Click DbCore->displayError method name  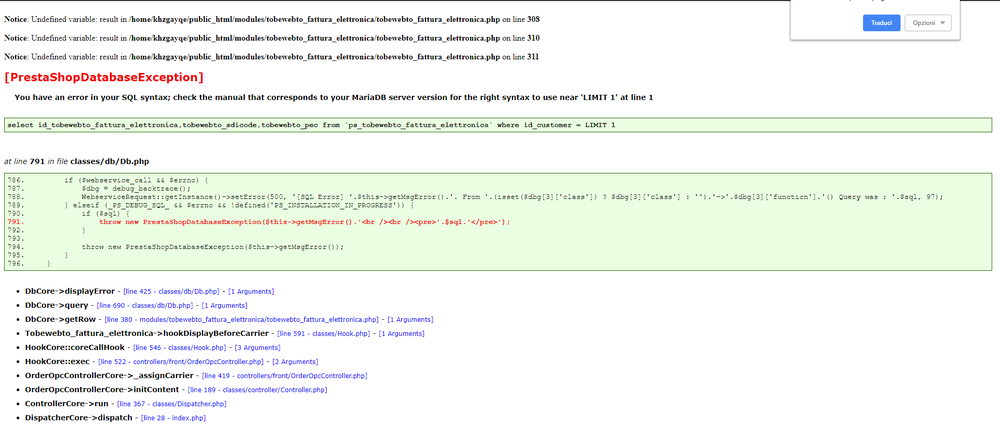point(70,291)
